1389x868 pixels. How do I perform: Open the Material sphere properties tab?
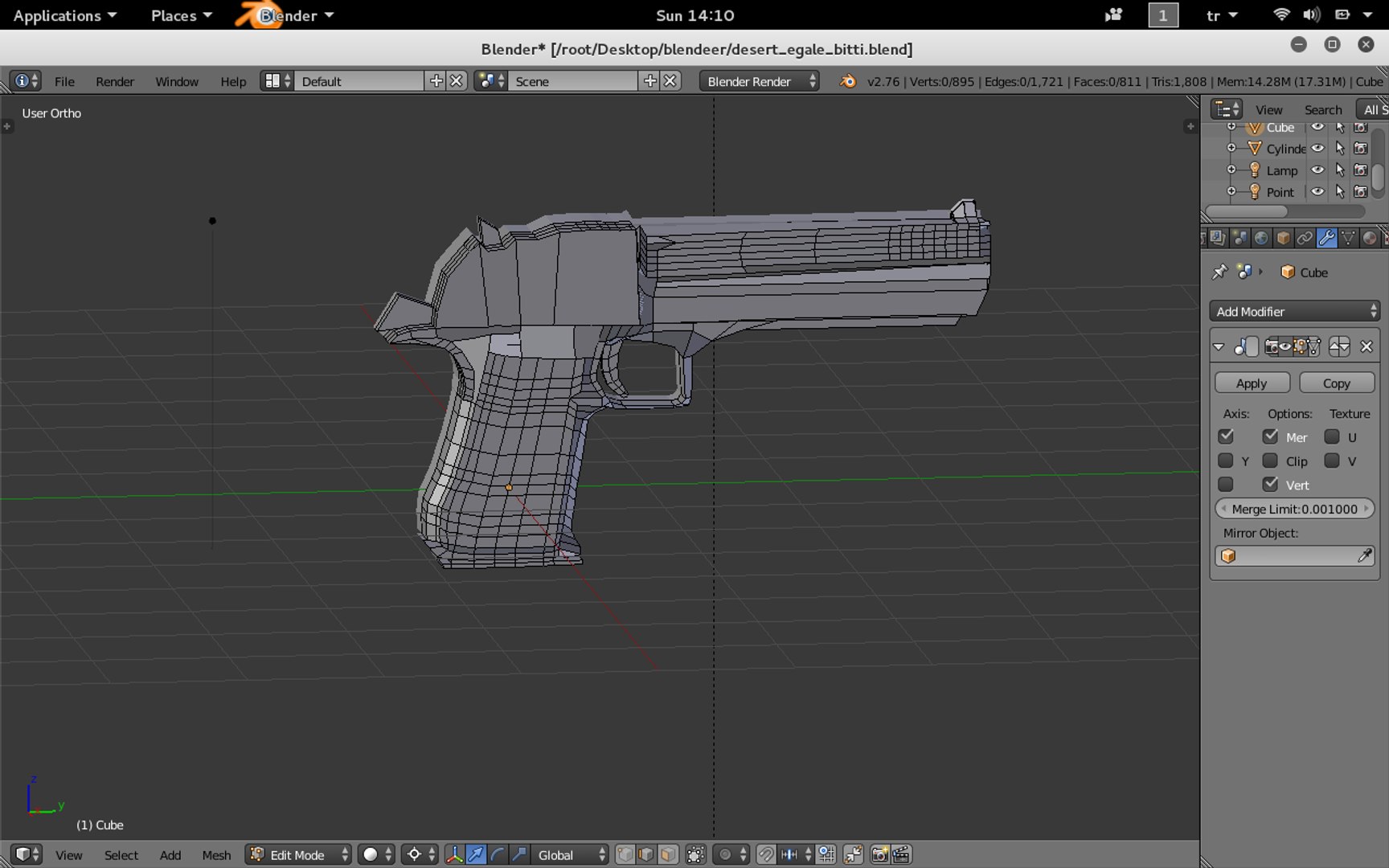click(x=1370, y=238)
